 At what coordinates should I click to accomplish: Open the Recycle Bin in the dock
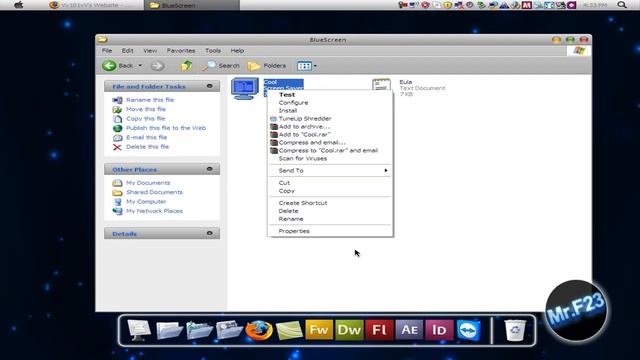coord(515,330)
